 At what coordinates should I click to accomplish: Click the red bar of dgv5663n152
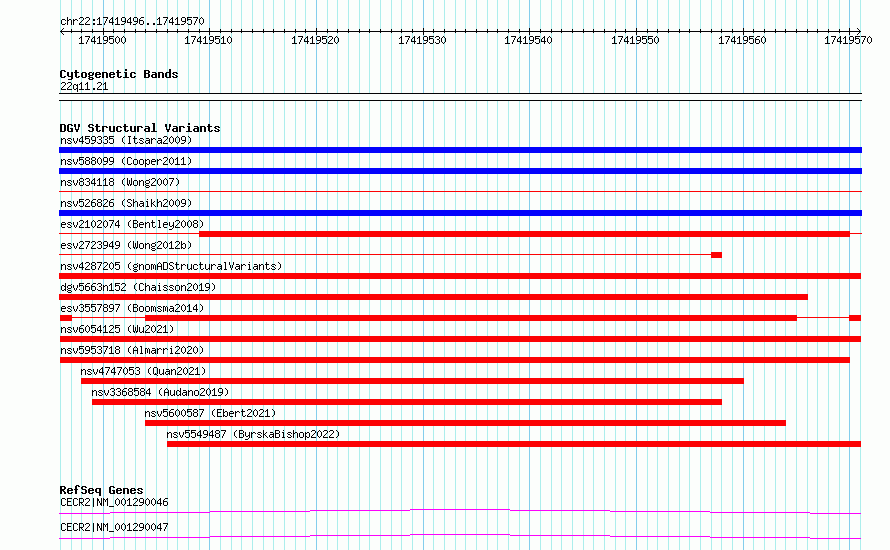click(x=434, y=297)
